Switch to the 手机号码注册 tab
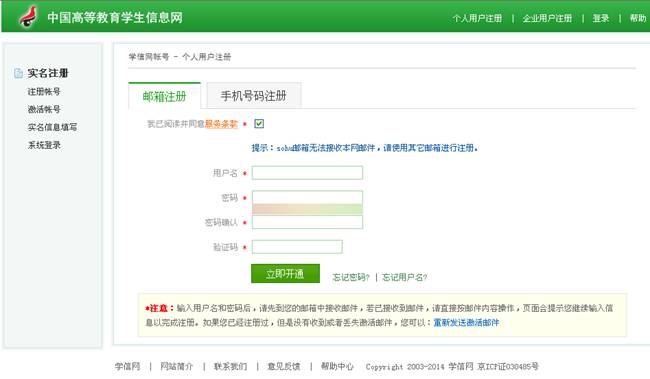 [254, 96]
